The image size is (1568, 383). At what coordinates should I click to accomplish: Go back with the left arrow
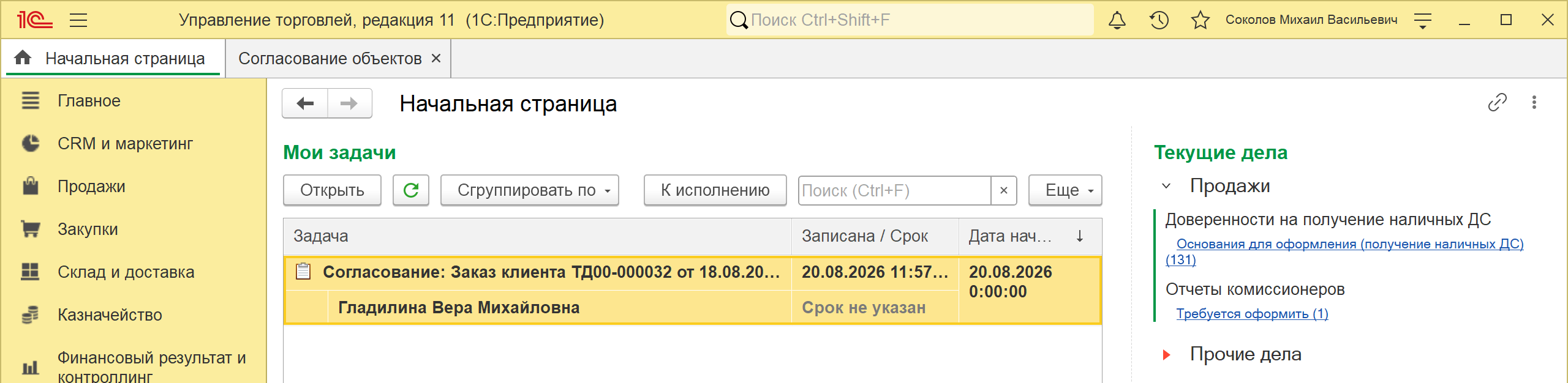point(305,103)
